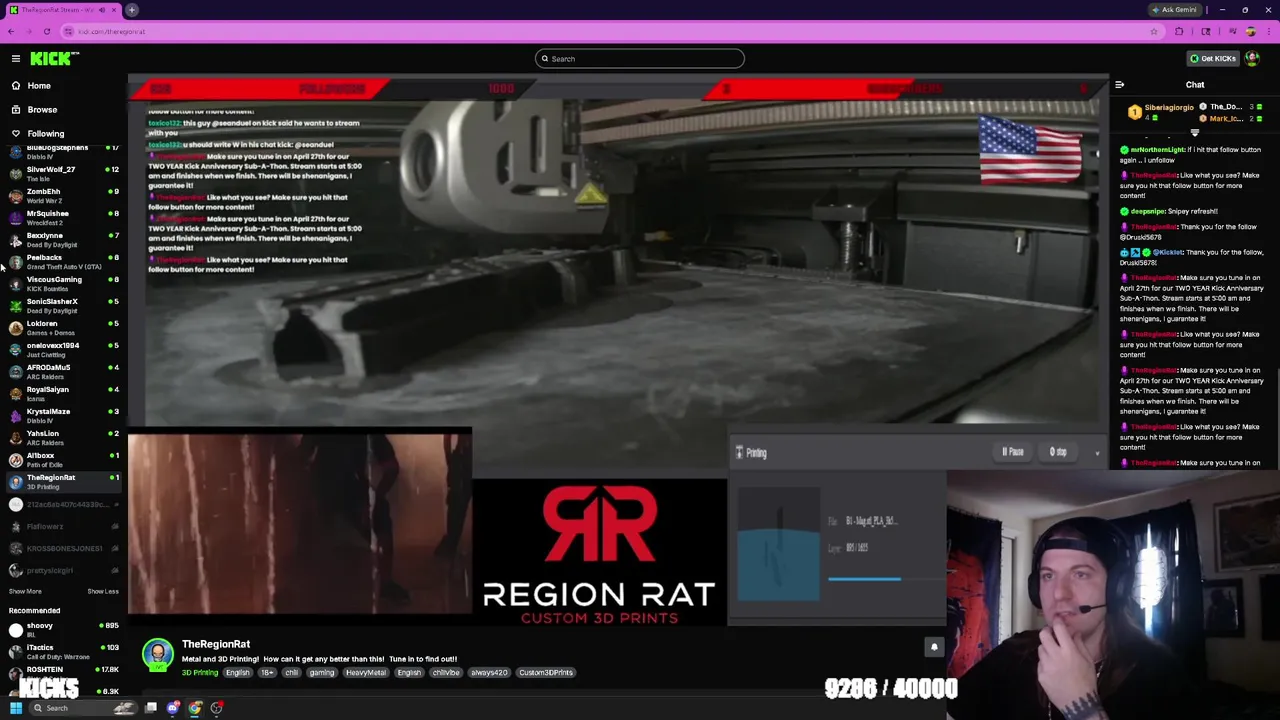
Task: Open the Kick hamburger sidebar menu
Action: [16, 59]
